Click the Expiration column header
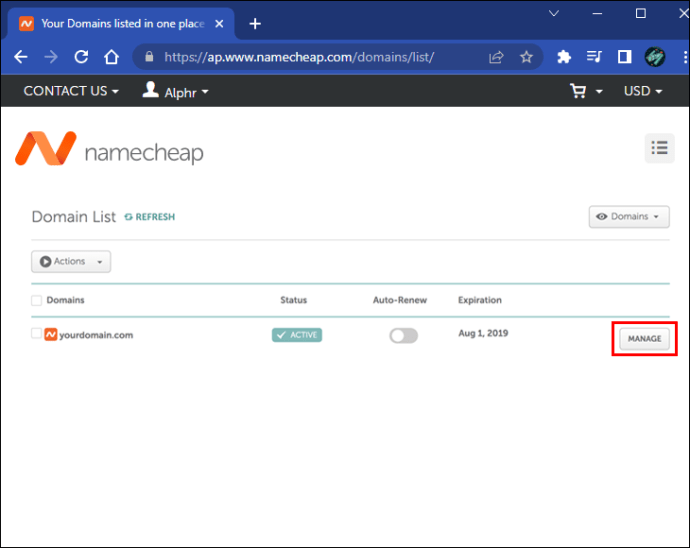This screenshot has width=690, height=548. [480, 300]
